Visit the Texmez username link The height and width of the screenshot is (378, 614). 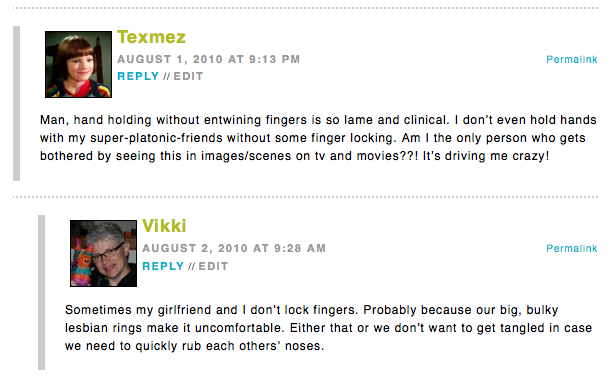151,37
